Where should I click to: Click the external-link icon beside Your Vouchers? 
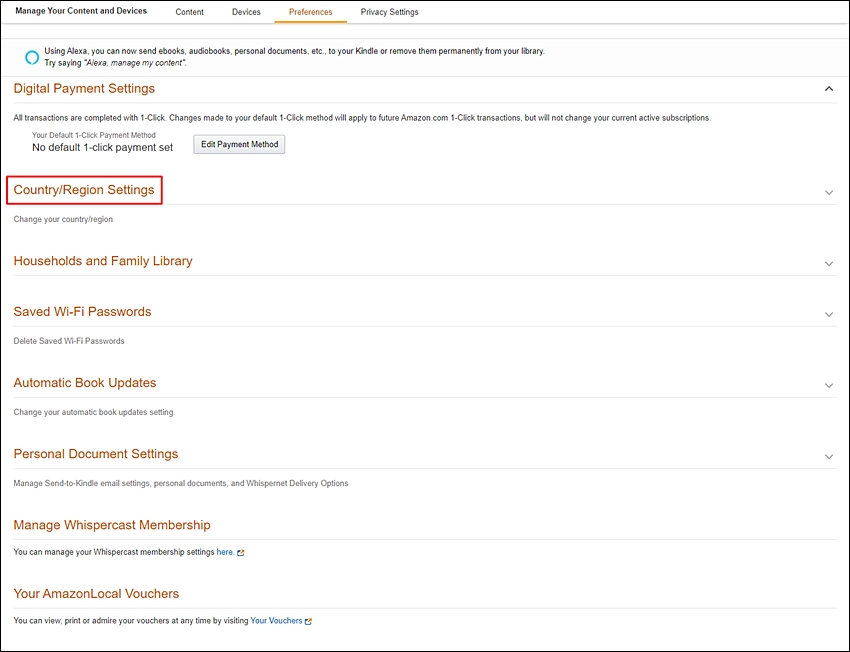pos(308,621)
